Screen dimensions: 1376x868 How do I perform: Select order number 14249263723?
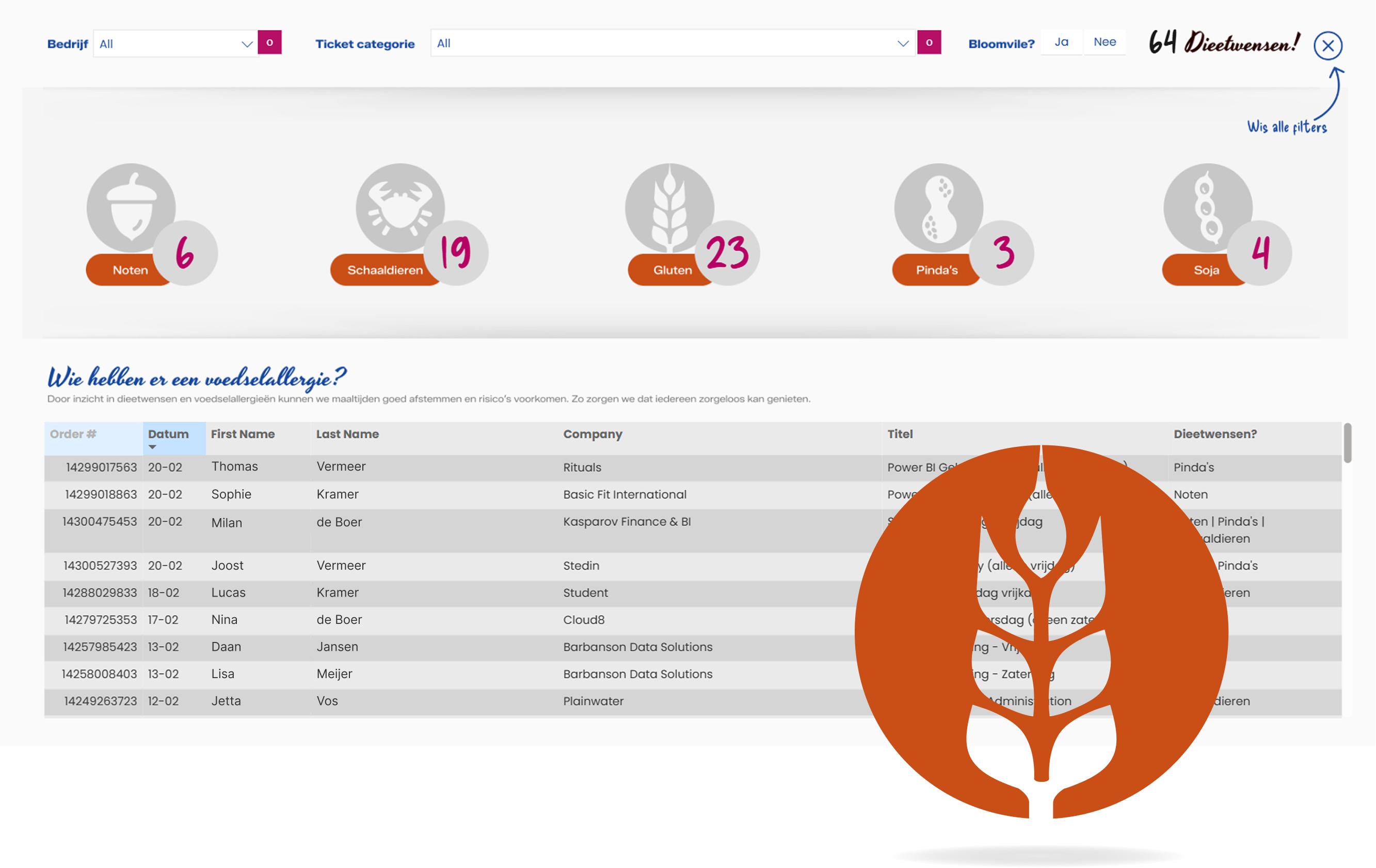pyautogui.click(x=101, y=701)
